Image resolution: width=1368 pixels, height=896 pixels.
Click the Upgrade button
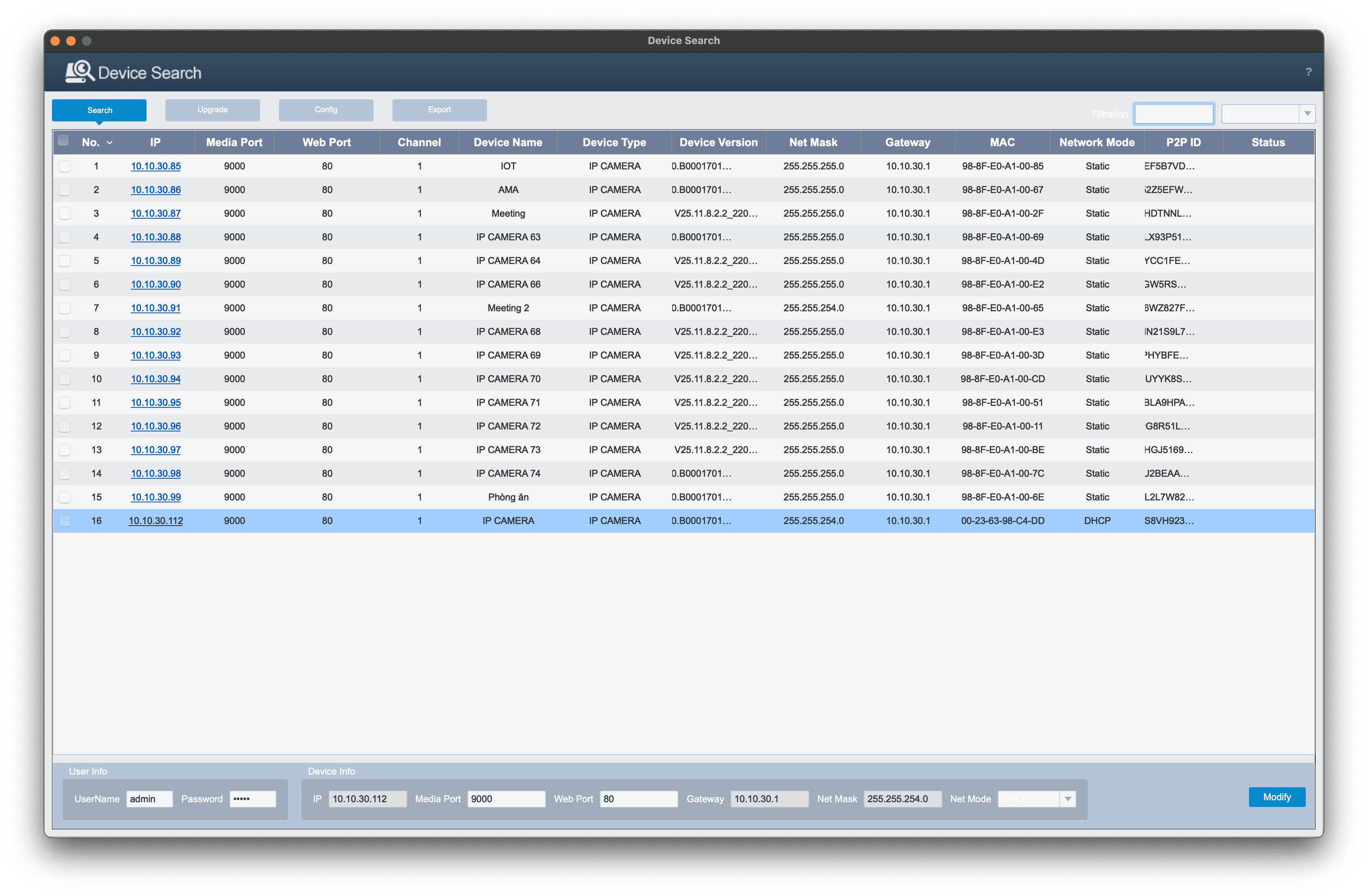pos(212,110)
